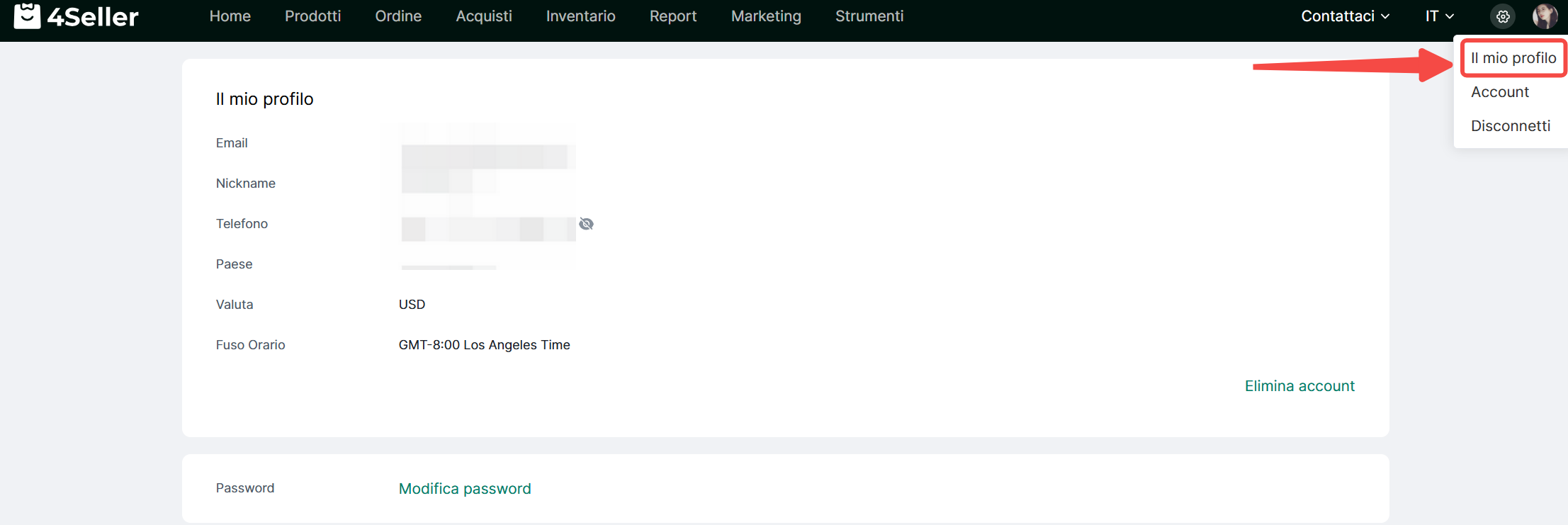The height and width of the screenshot is (525, 1568).
Task: Open the Prodotti menu
Action: tap(312, 16)
